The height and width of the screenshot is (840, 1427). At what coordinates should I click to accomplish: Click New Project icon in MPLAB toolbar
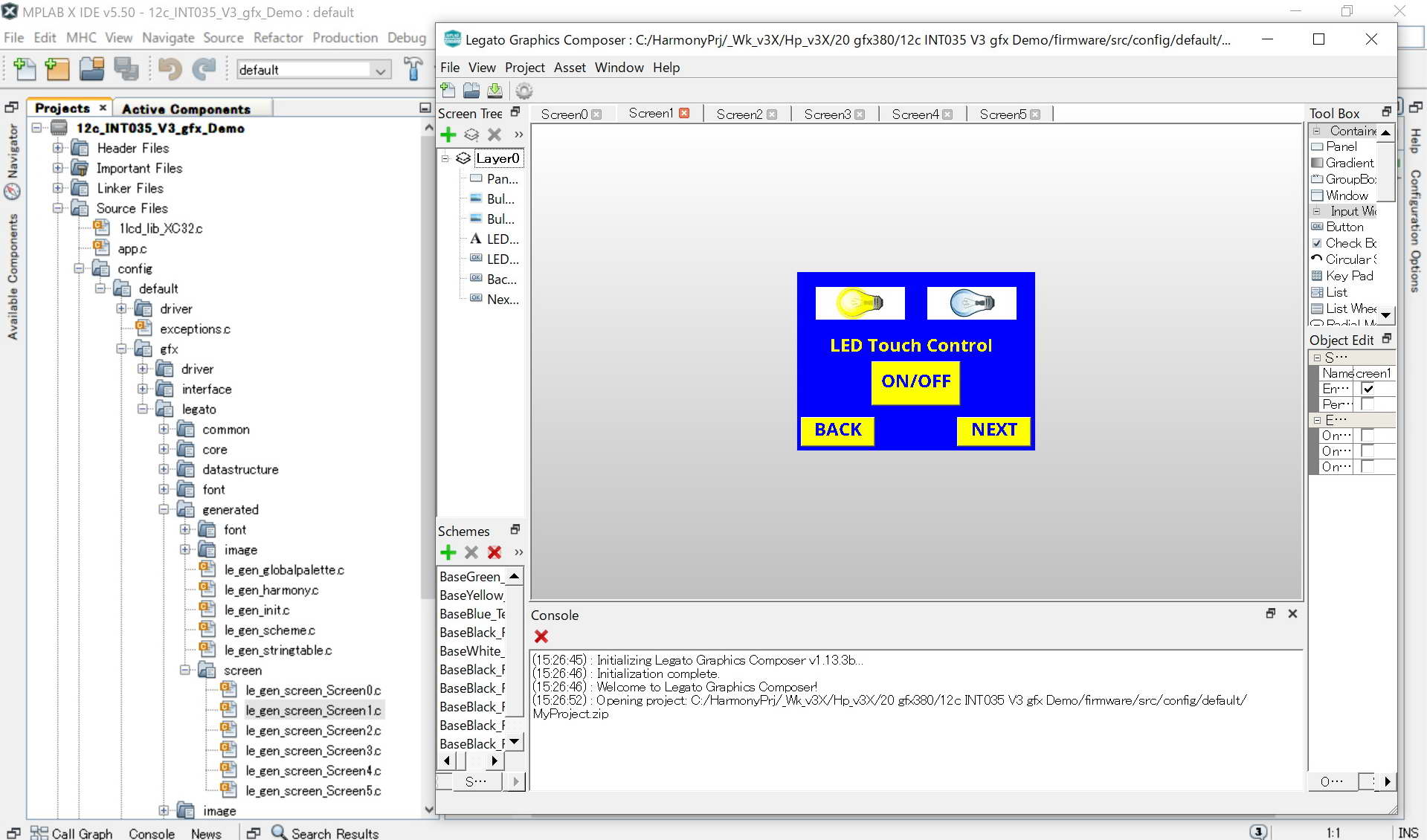tap(57, 69)
